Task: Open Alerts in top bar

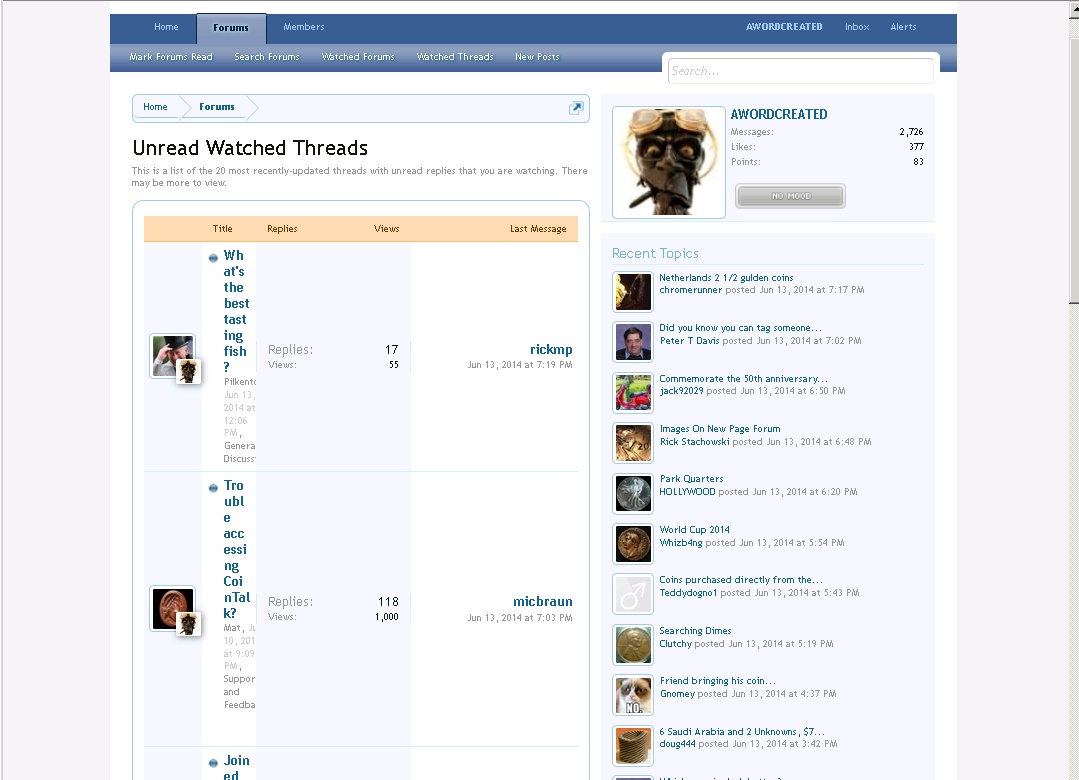Action: (x=903, y=27)
